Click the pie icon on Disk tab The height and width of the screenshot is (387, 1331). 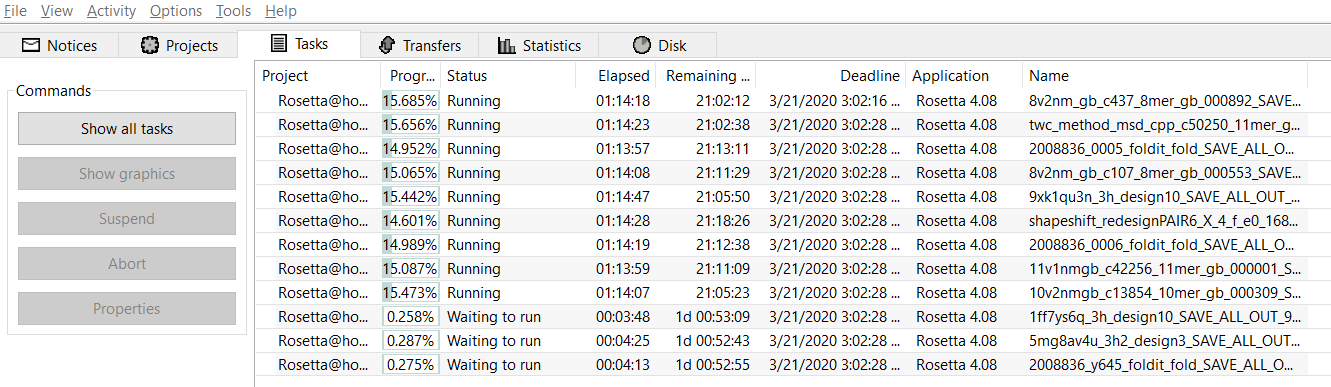pyautogui.click(x=642, y=45)
